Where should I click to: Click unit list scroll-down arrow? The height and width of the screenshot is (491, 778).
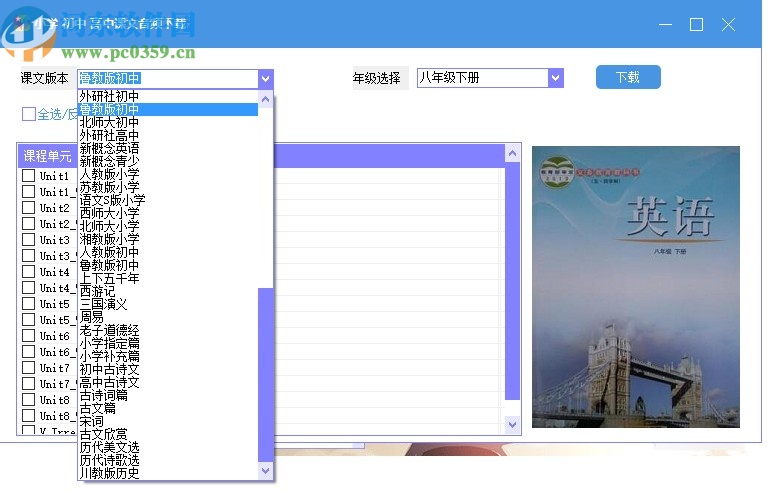tap(513, 425)
